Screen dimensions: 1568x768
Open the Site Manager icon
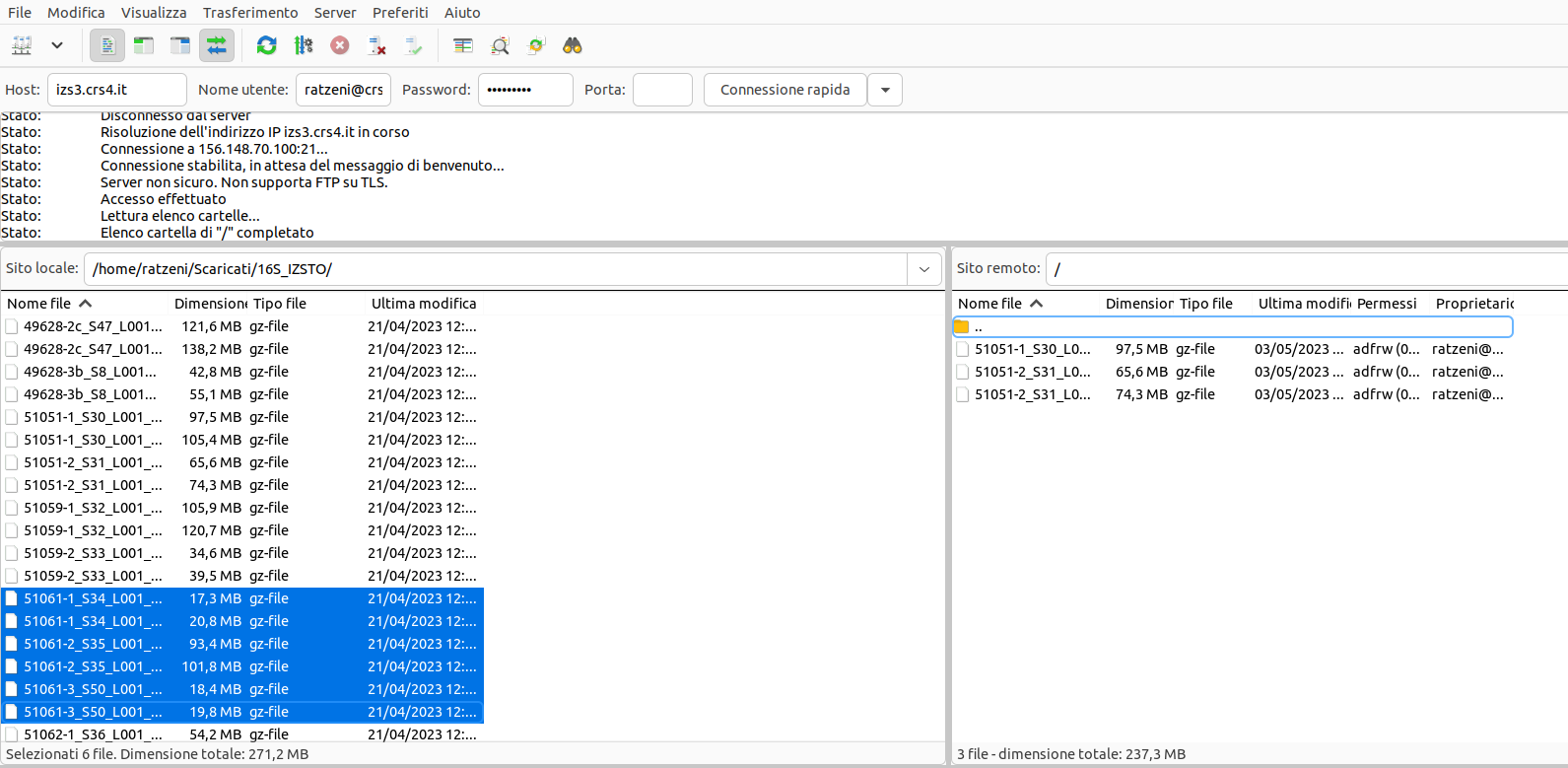[x=22, y=45]
